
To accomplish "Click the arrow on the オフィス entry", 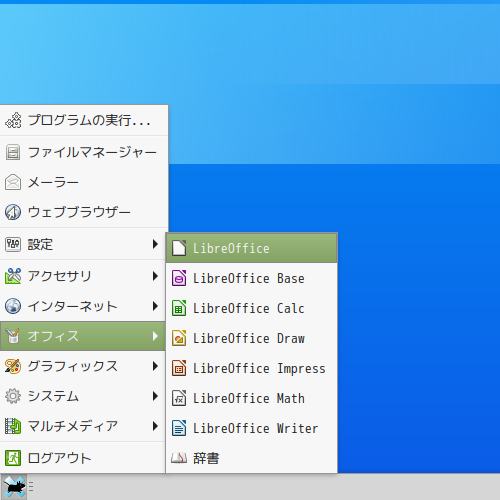I will [155, 336].
